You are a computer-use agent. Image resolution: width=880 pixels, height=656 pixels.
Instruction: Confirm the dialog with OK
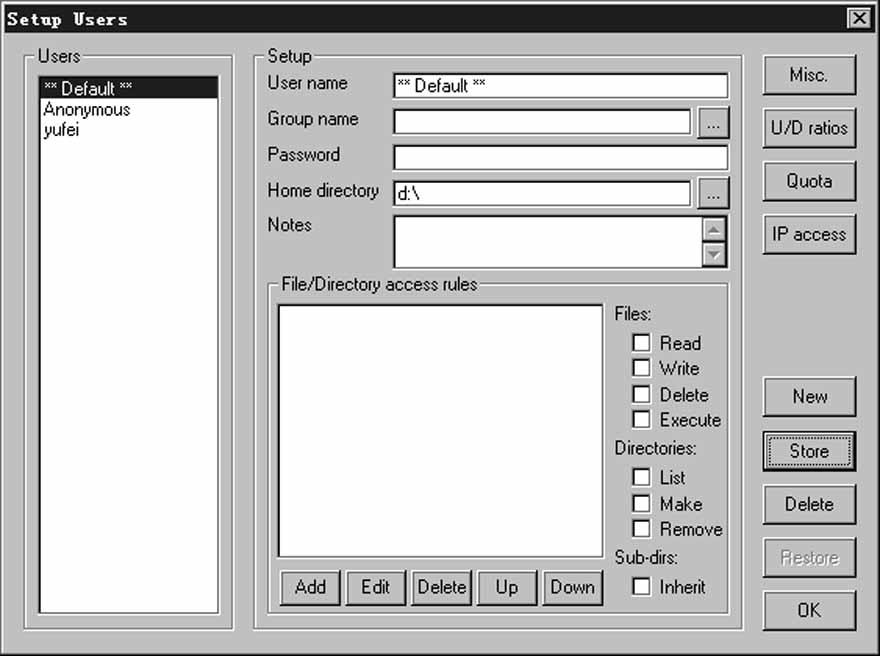pos(809,611)
